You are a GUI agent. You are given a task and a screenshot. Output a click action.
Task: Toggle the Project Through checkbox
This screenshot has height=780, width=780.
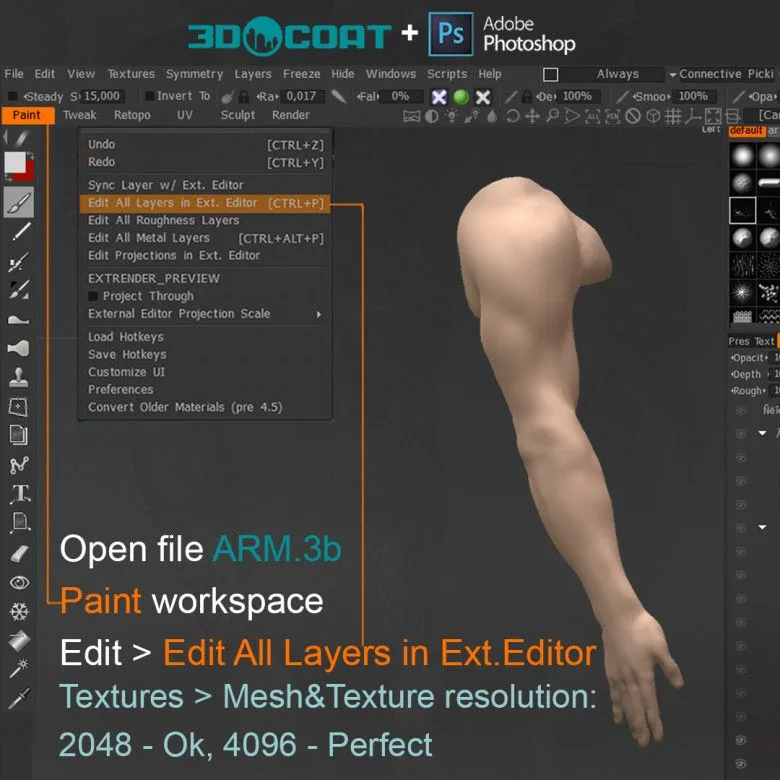[x=93, y=296]
